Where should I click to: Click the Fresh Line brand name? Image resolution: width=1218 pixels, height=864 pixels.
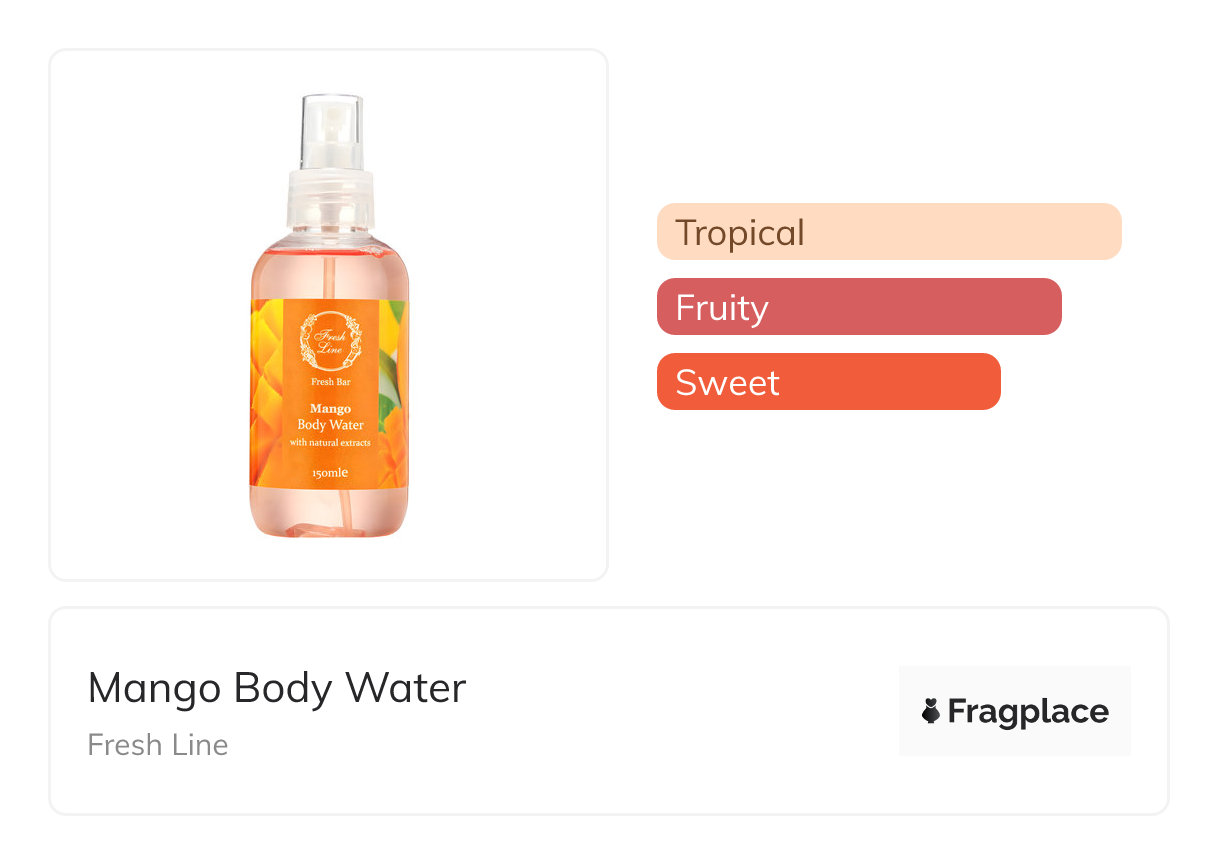pos(158,745)
